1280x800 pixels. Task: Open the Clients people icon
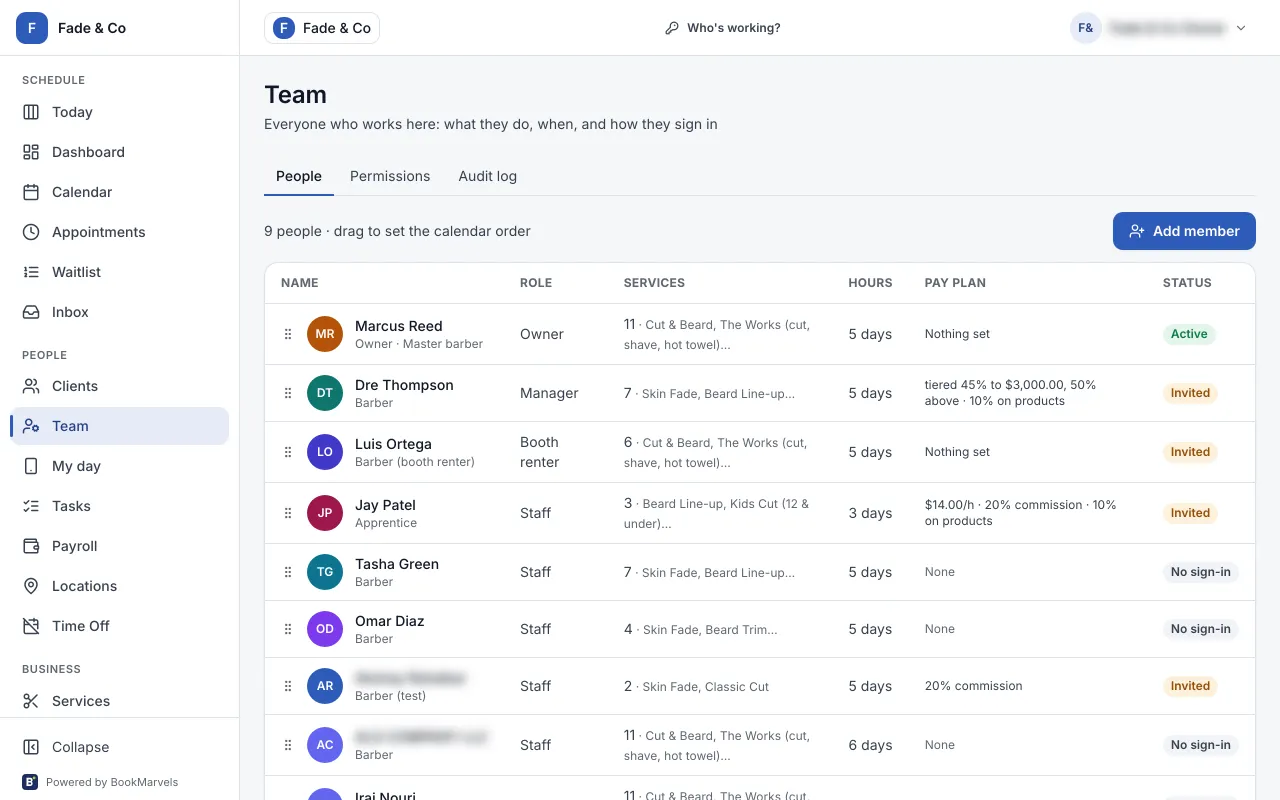31,386
